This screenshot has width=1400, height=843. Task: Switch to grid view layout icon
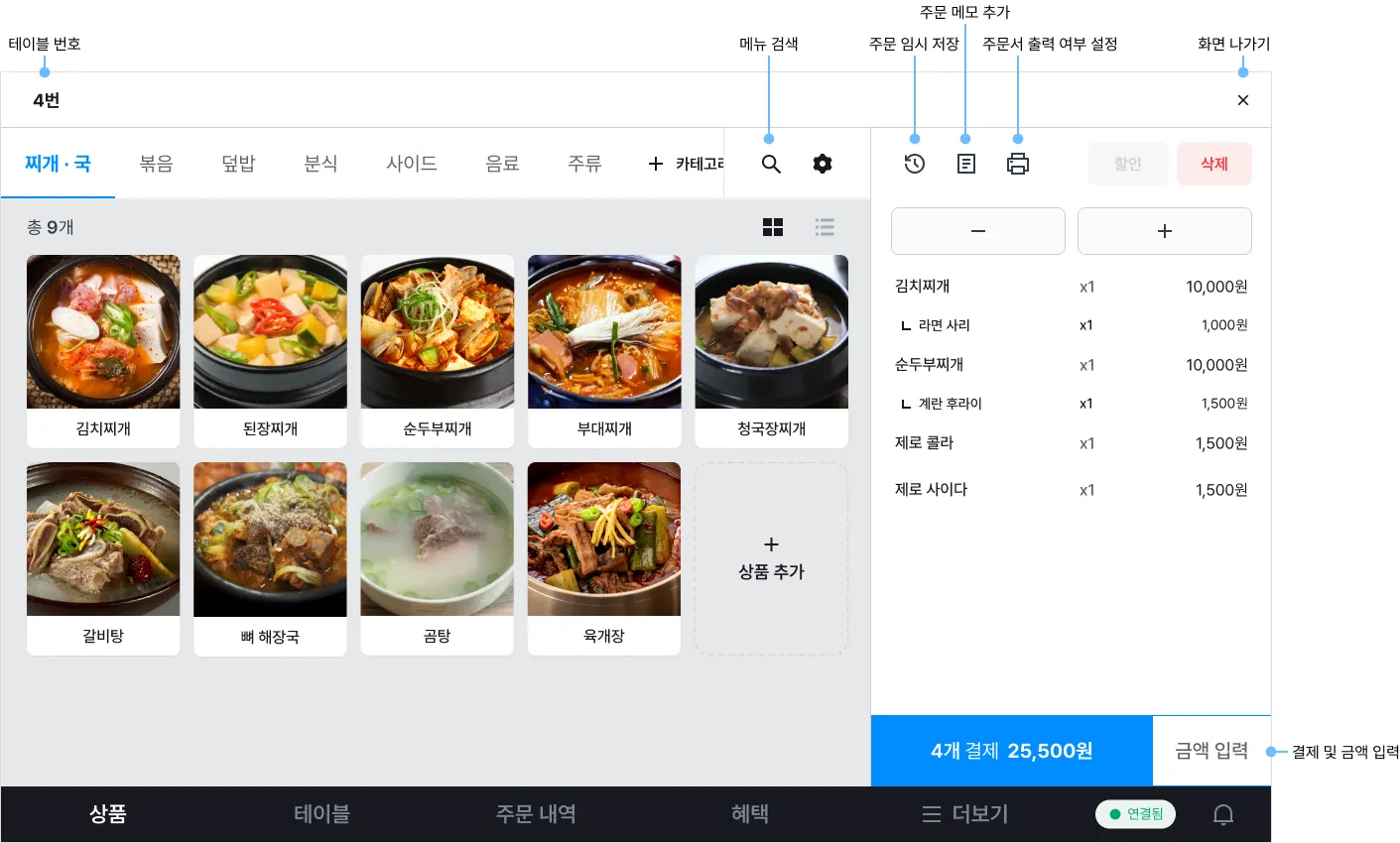pyautogui.click(x=773, y=227)
